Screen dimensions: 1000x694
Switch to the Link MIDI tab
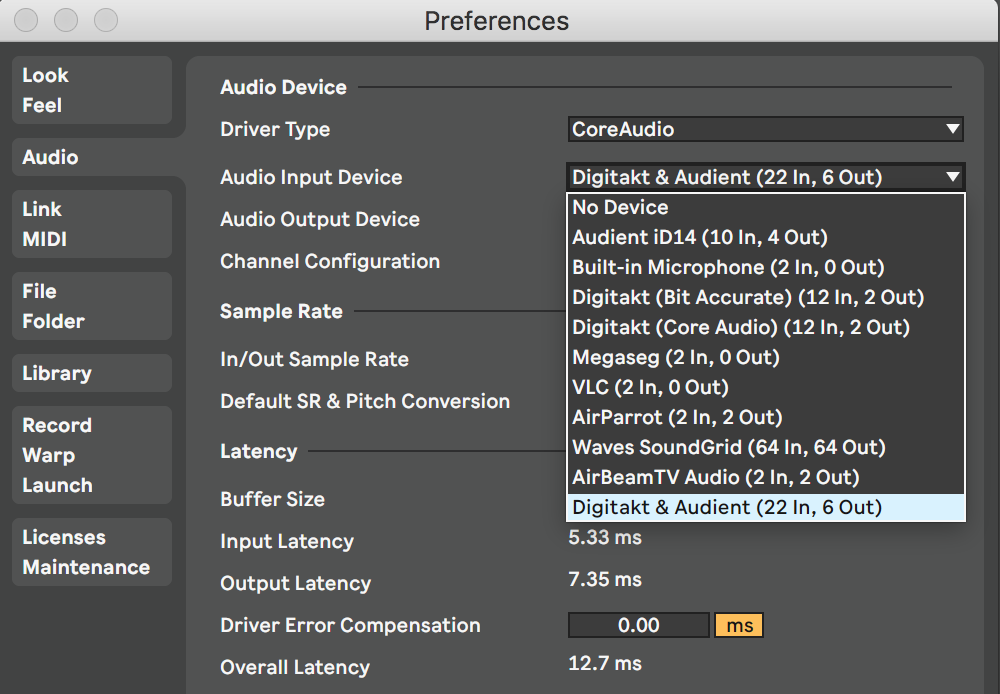click(x=92, y=224)
